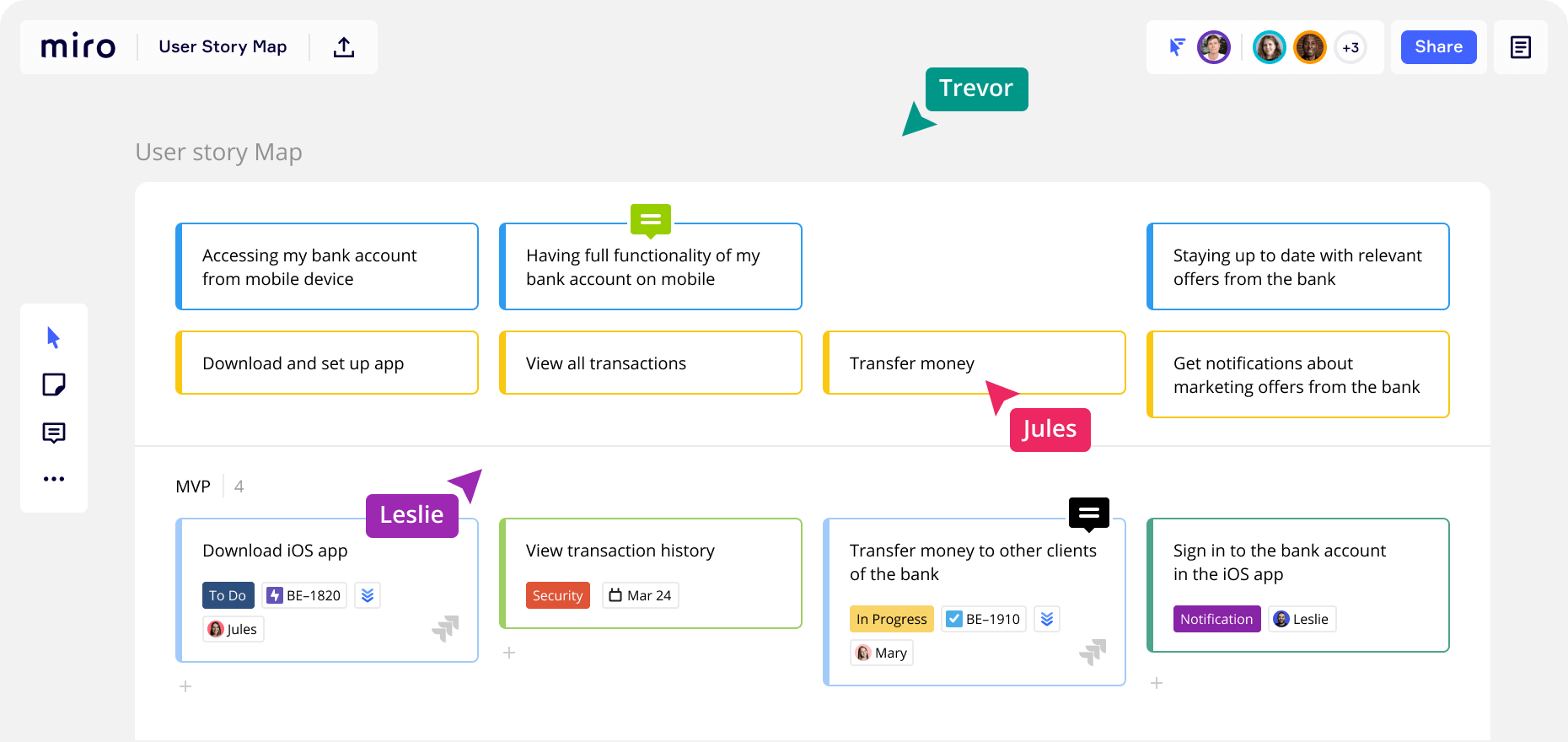Add card below View transaction history
The image size is (1568, 742).
509,653
